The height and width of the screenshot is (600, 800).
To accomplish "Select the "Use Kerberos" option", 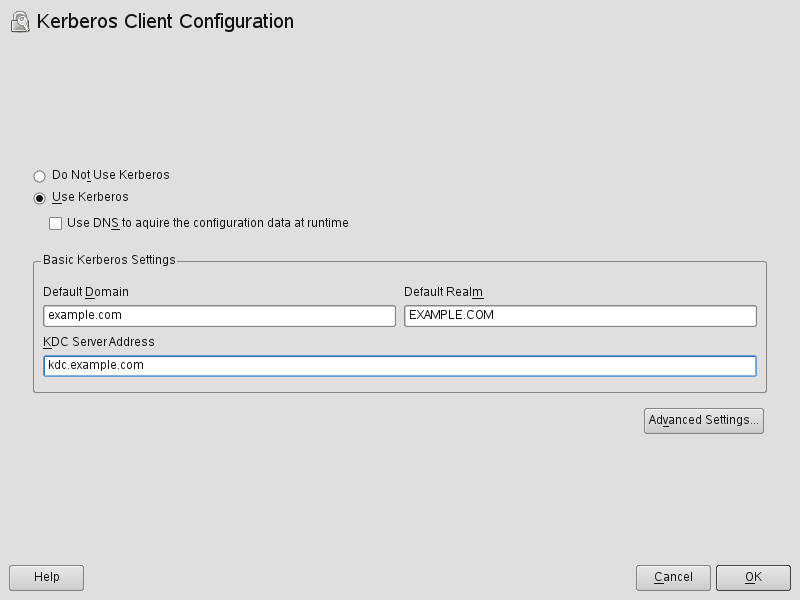I will 39,197.
